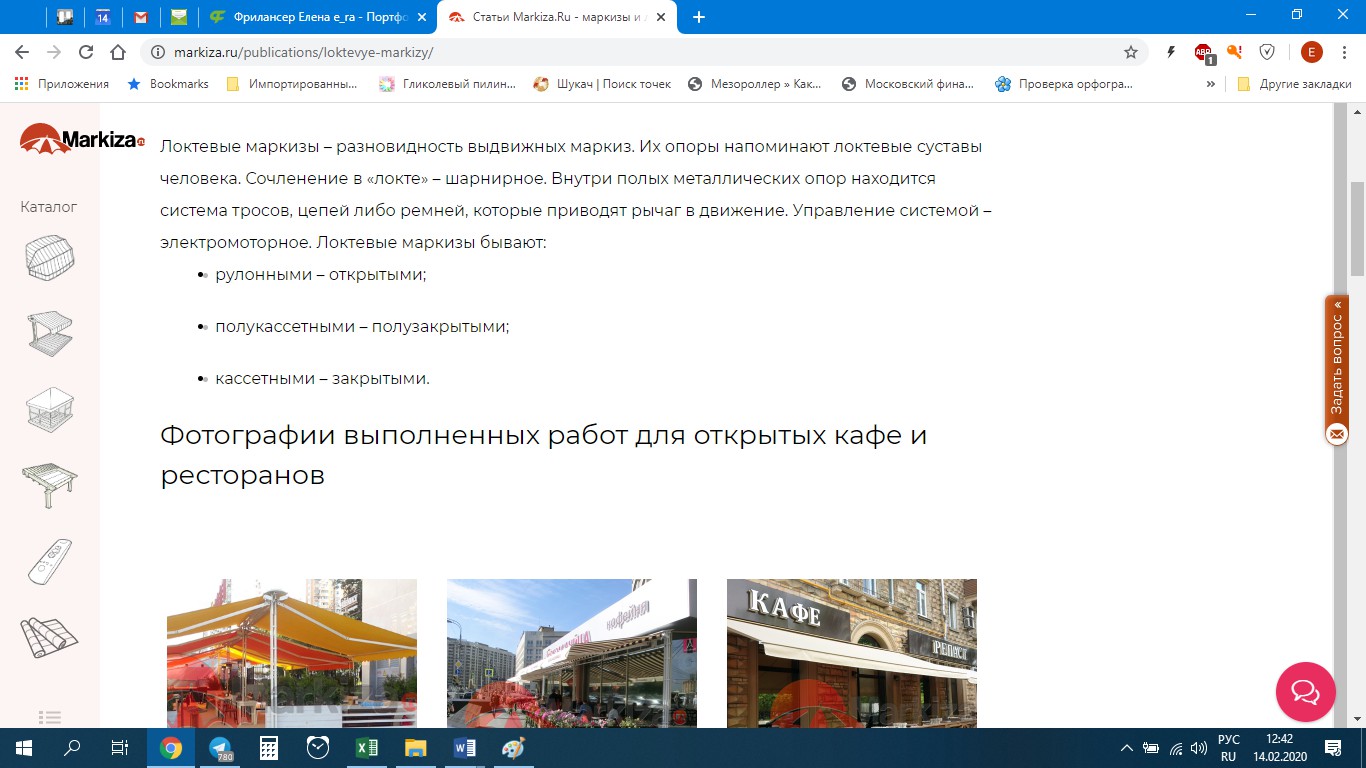Viewport: 1366px width, 768px height.
Task: Open the red live chat bubble
Action: click(1306, 692)
